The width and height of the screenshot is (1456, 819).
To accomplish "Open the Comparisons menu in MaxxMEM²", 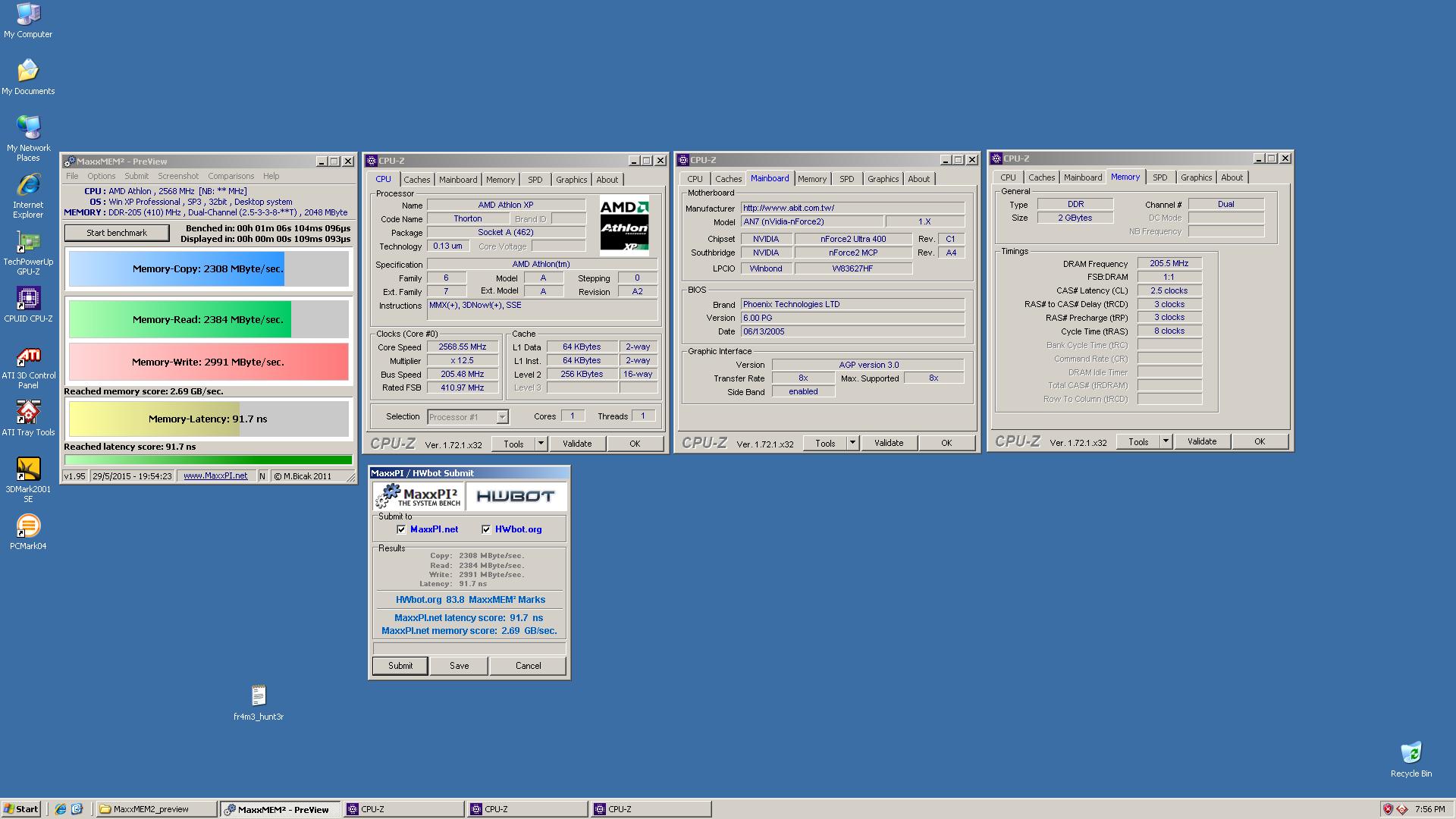I will click(x=231, y=176).
